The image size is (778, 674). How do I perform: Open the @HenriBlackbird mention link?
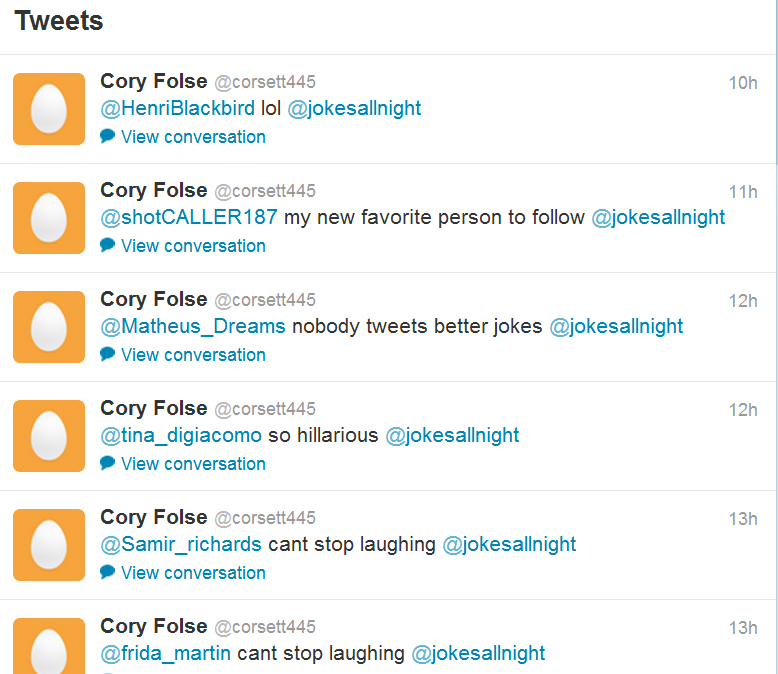click(177, 108)
